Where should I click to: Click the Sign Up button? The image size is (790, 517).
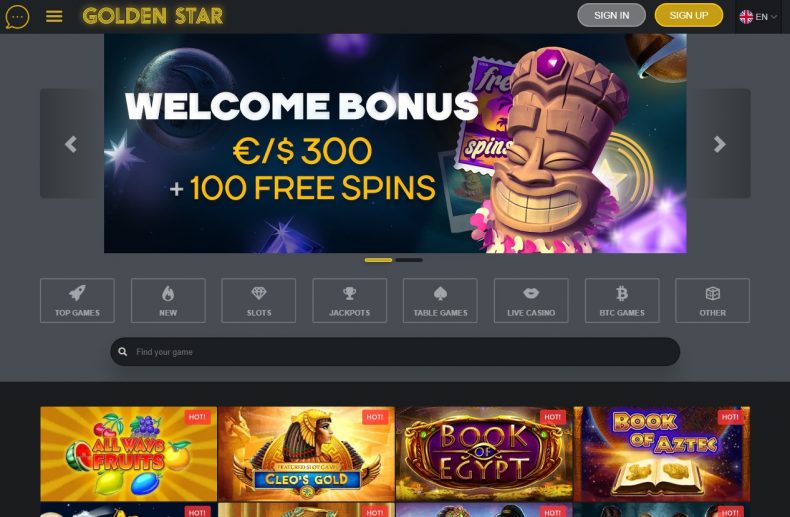(x=689, y=15)
